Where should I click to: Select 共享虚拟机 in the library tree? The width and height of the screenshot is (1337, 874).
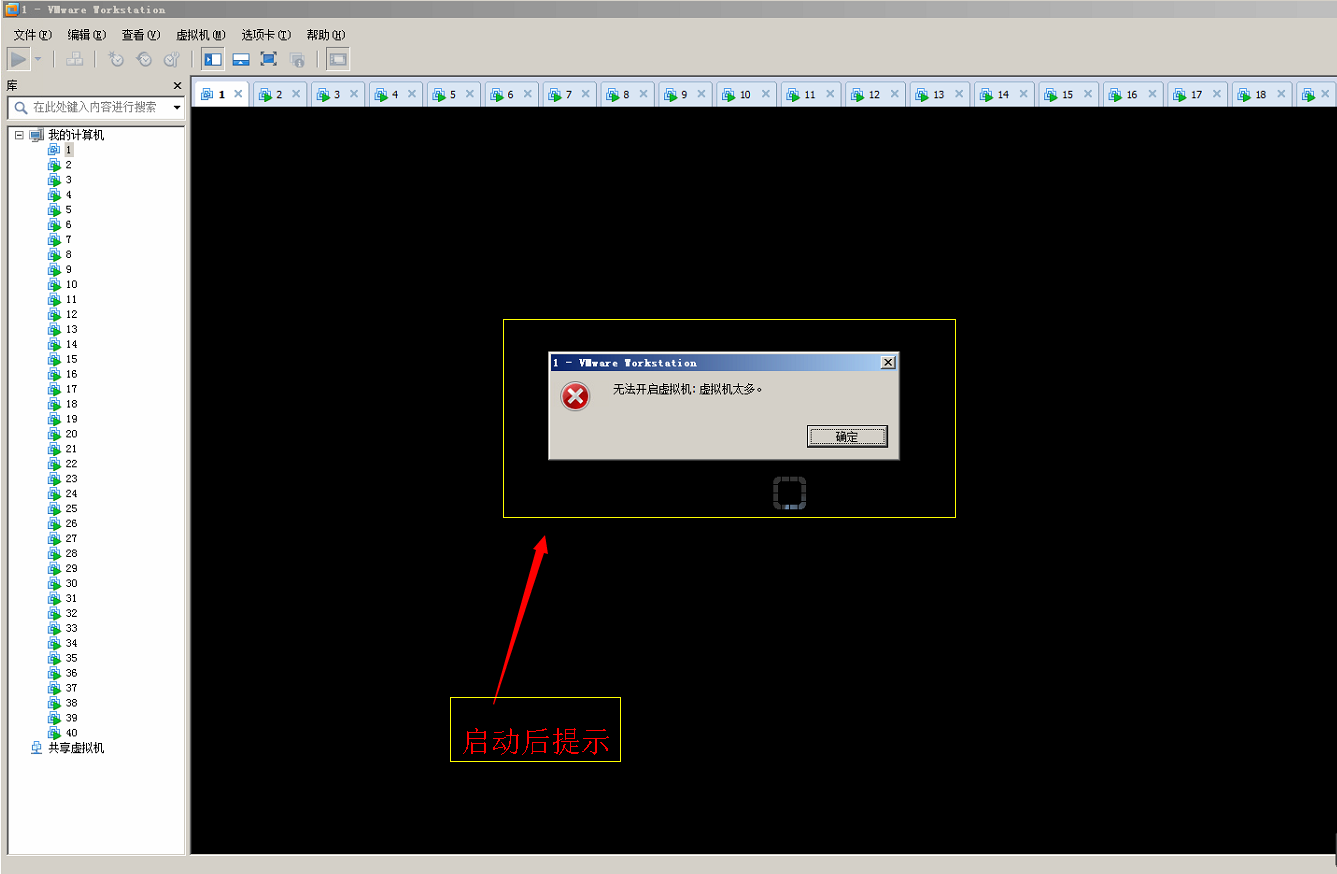click(76, 748)
